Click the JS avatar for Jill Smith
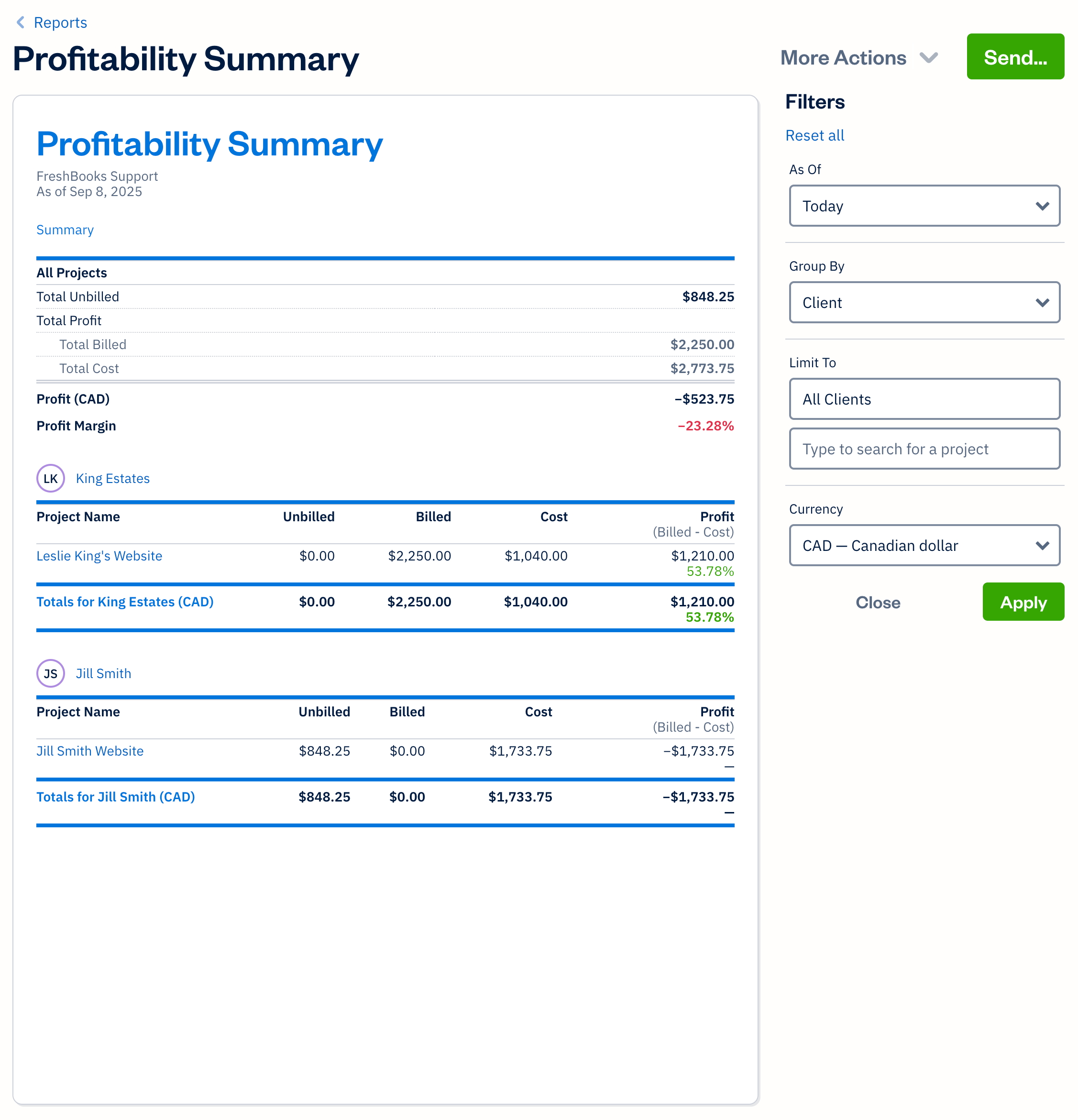 (x=50, y=673)
